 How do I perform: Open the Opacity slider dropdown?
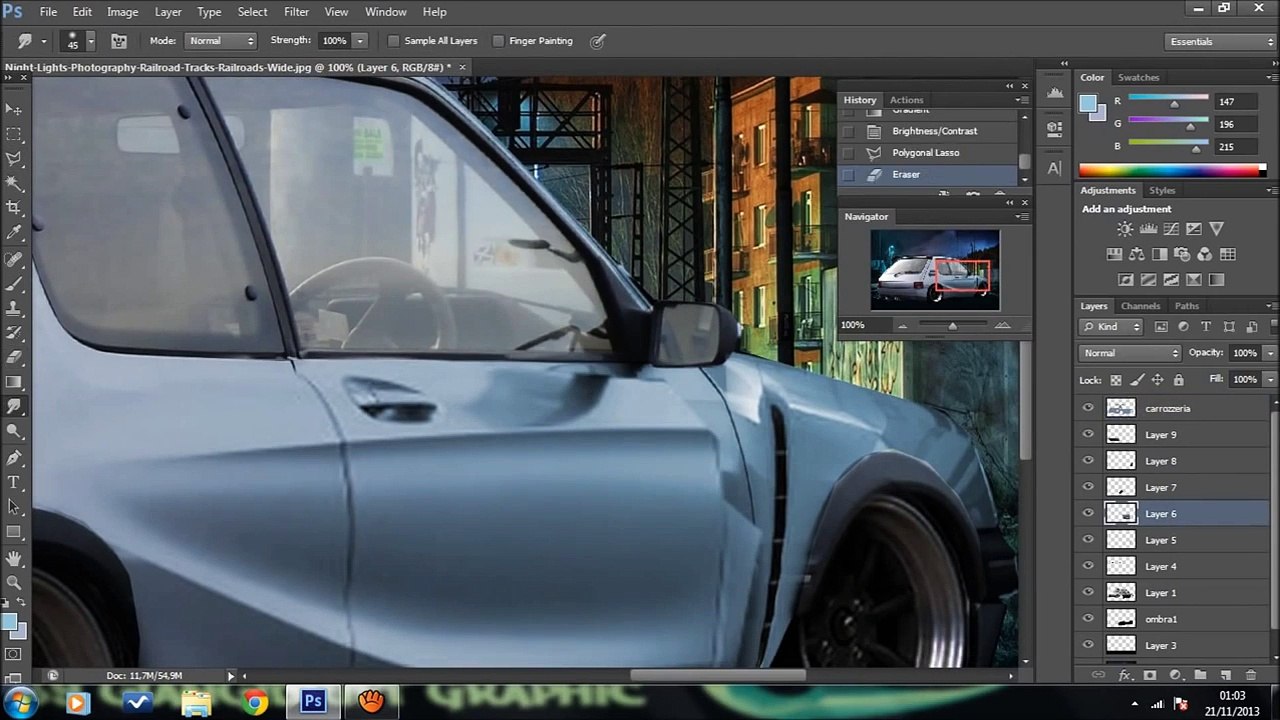[x=1270, y=353]
